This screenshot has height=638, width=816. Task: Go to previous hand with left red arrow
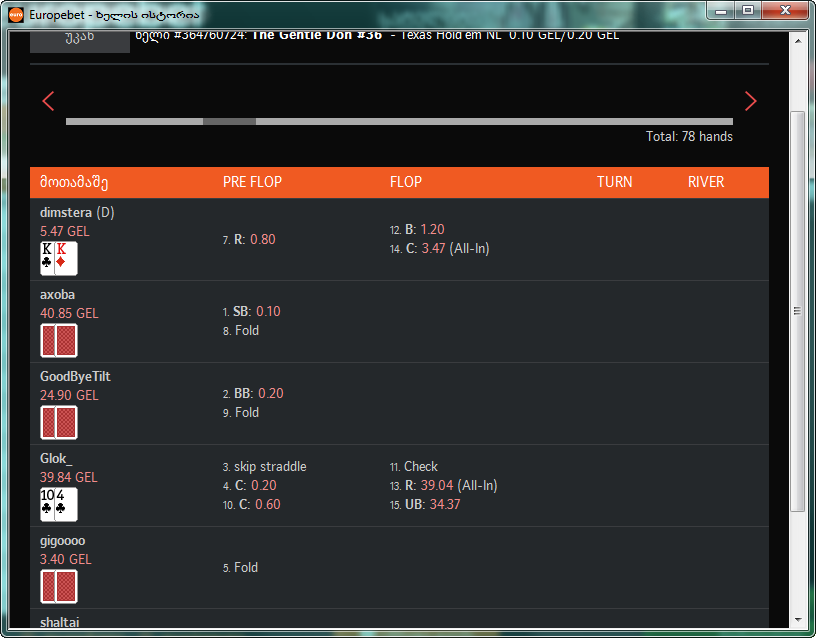pos(48,101)
